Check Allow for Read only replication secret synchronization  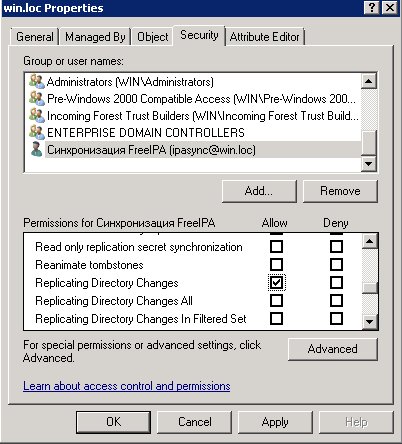click(276, 247)
